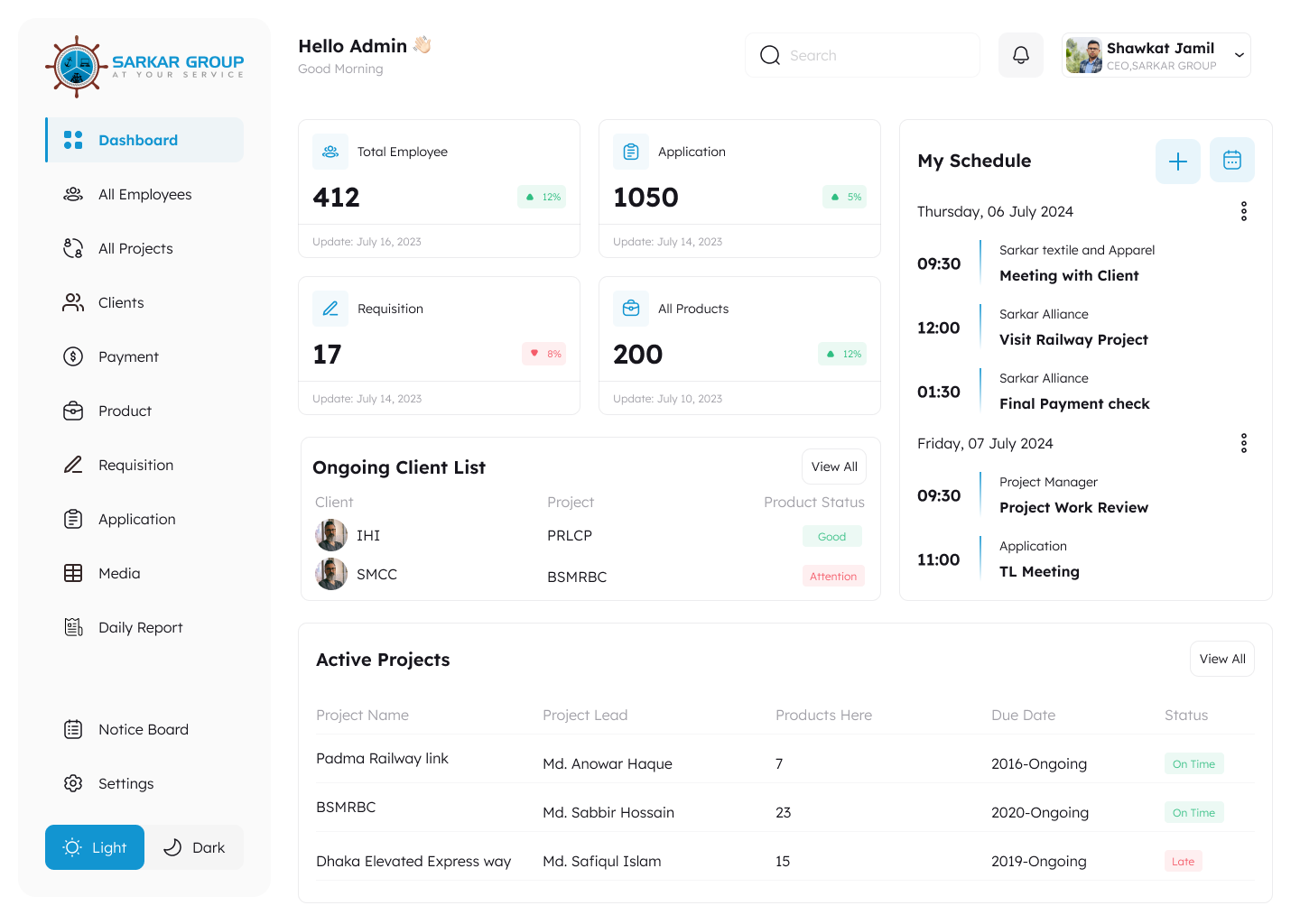Expand the Shawkat Jamil profile dropdown

click(1240, 55)
